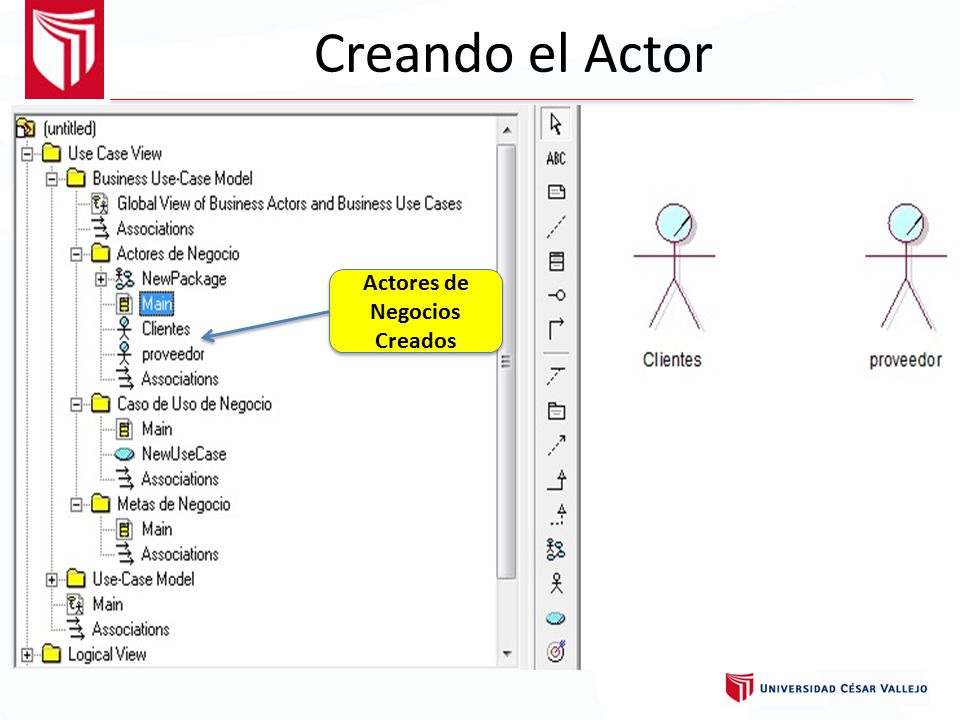Screen dimensions: 960x720
Task: Select Associations under Metas de Negocio
Action: [x=180, y=554]
